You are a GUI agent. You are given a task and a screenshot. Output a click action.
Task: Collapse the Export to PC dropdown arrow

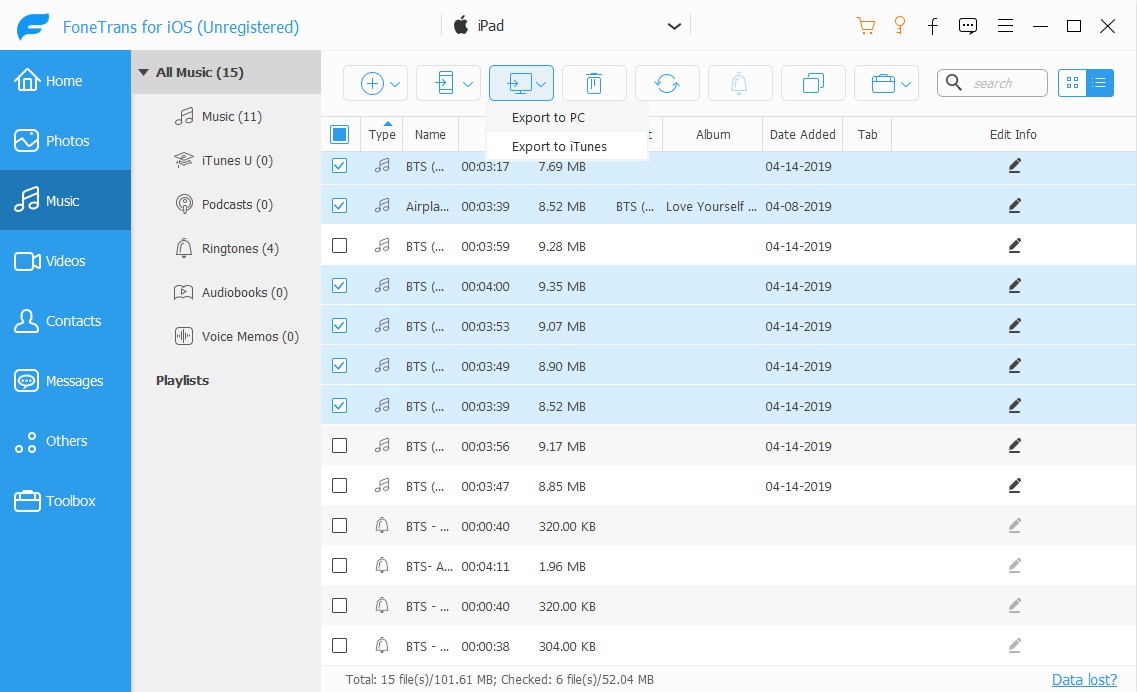541,84
